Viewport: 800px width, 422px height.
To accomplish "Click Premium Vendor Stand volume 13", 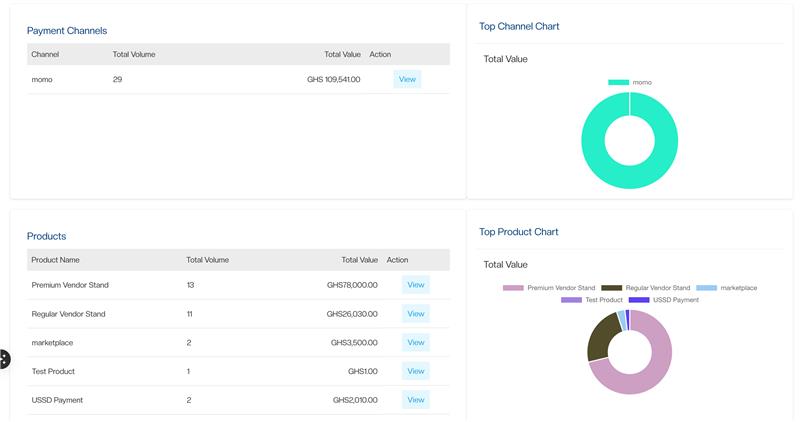I will coord(190,285).
